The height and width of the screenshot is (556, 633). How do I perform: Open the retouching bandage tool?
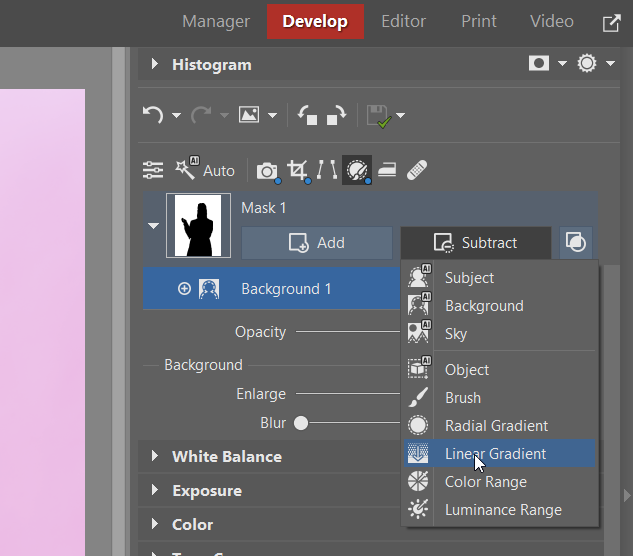(418, 170)
